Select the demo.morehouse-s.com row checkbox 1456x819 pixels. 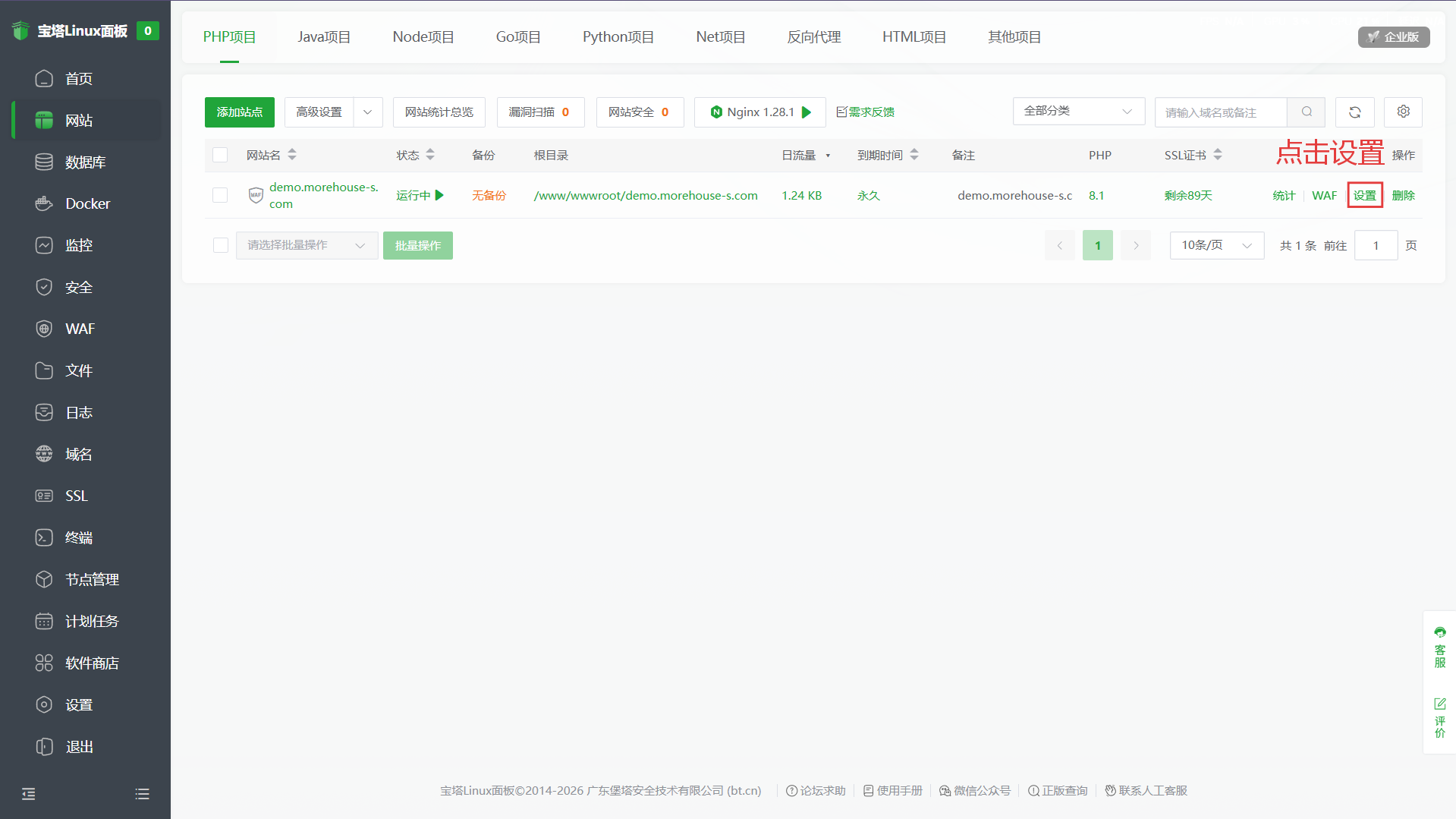(x=220, y=195)
